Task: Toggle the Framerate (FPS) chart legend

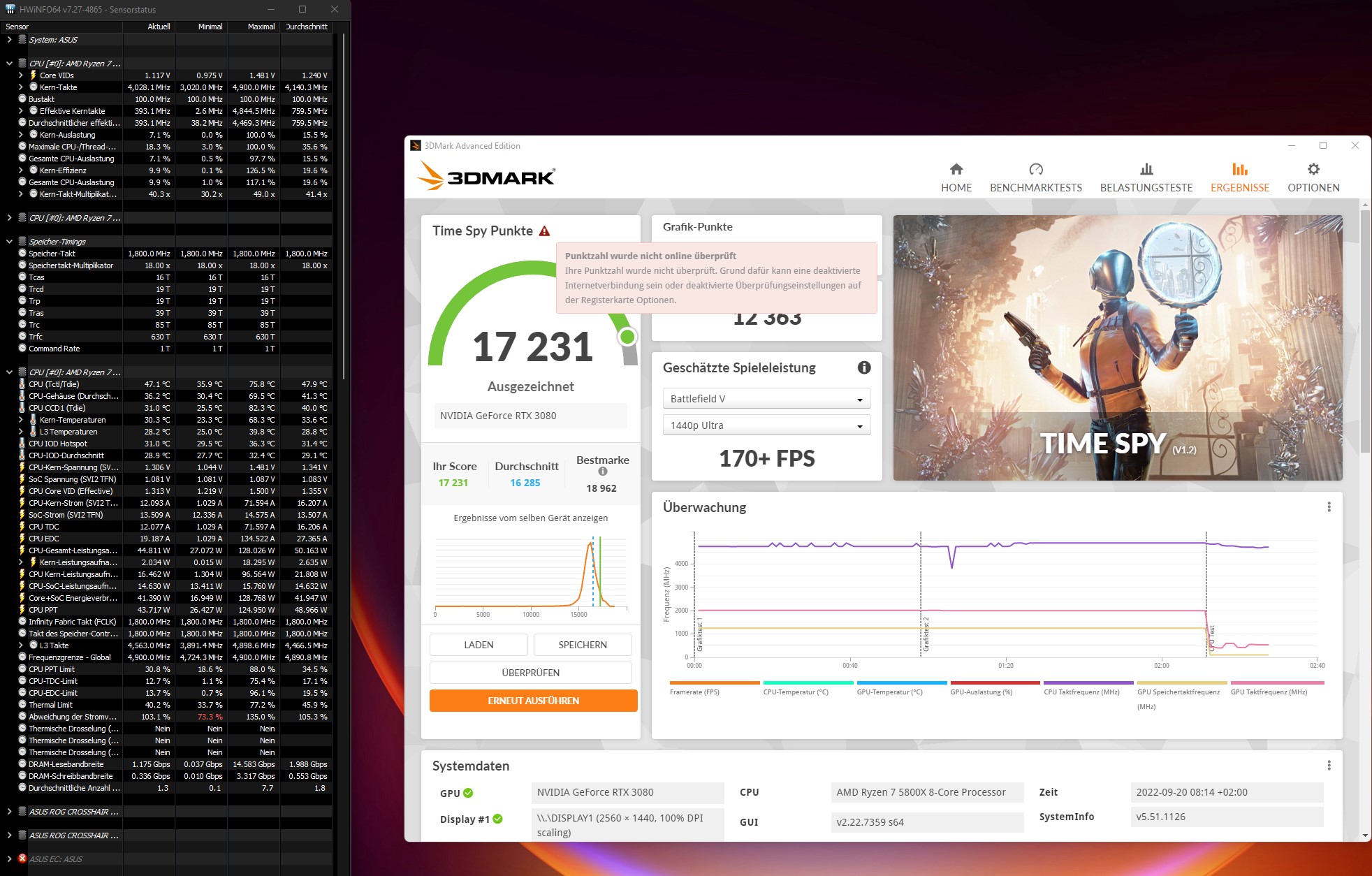Action: click(694, 692)
